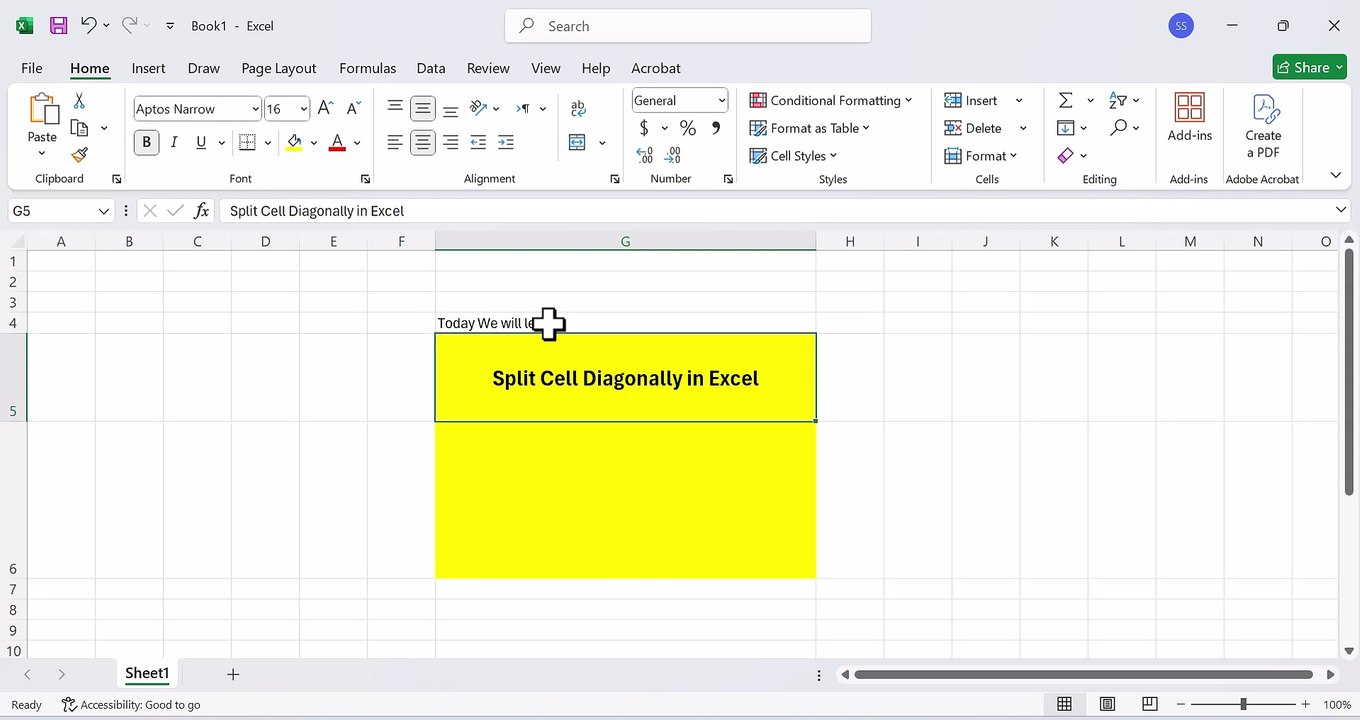The height and width of the screenshot is (720, 1360).
Task: Toggle Middle Align vertical alignment
Action: pyautogui.click(x=423, y=108)
